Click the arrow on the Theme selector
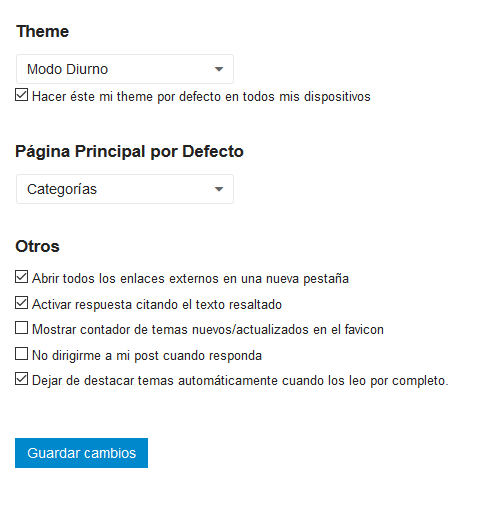This screenshot has height=505, width=480. [x=219, y=69]
